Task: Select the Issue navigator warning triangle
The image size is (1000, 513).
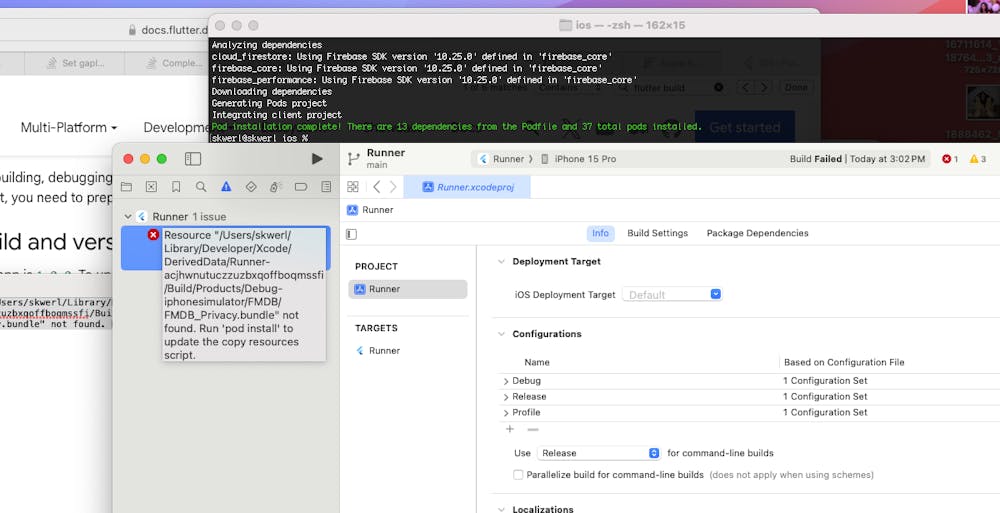Action: [226, 187]
